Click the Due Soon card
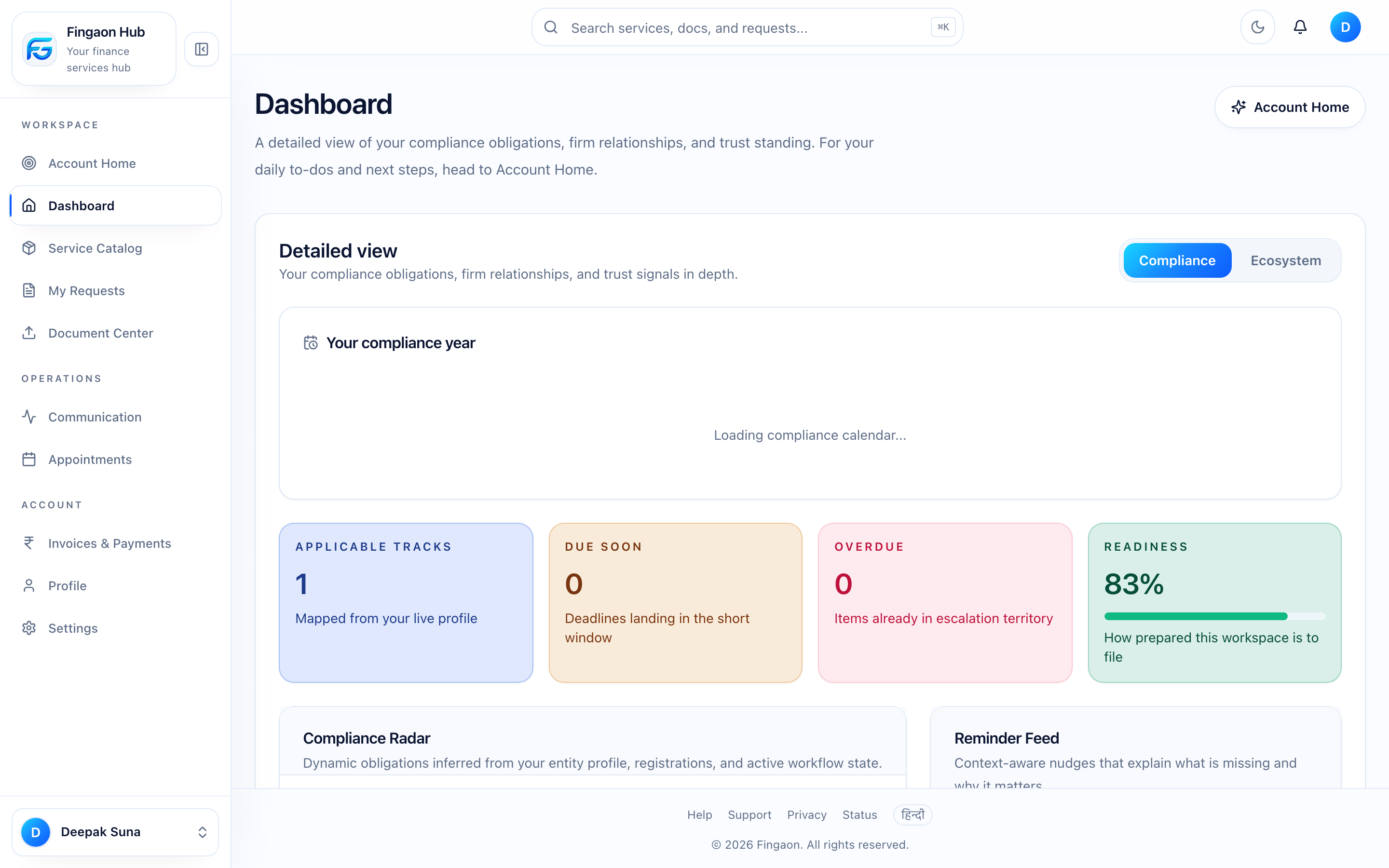 tap(675, 602)
